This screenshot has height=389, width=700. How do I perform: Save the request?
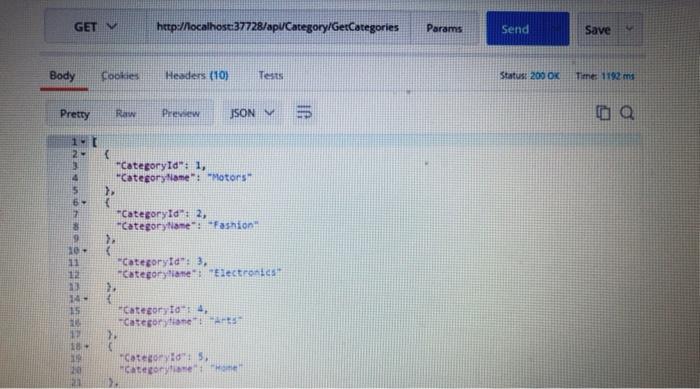(x=597, y=30)
